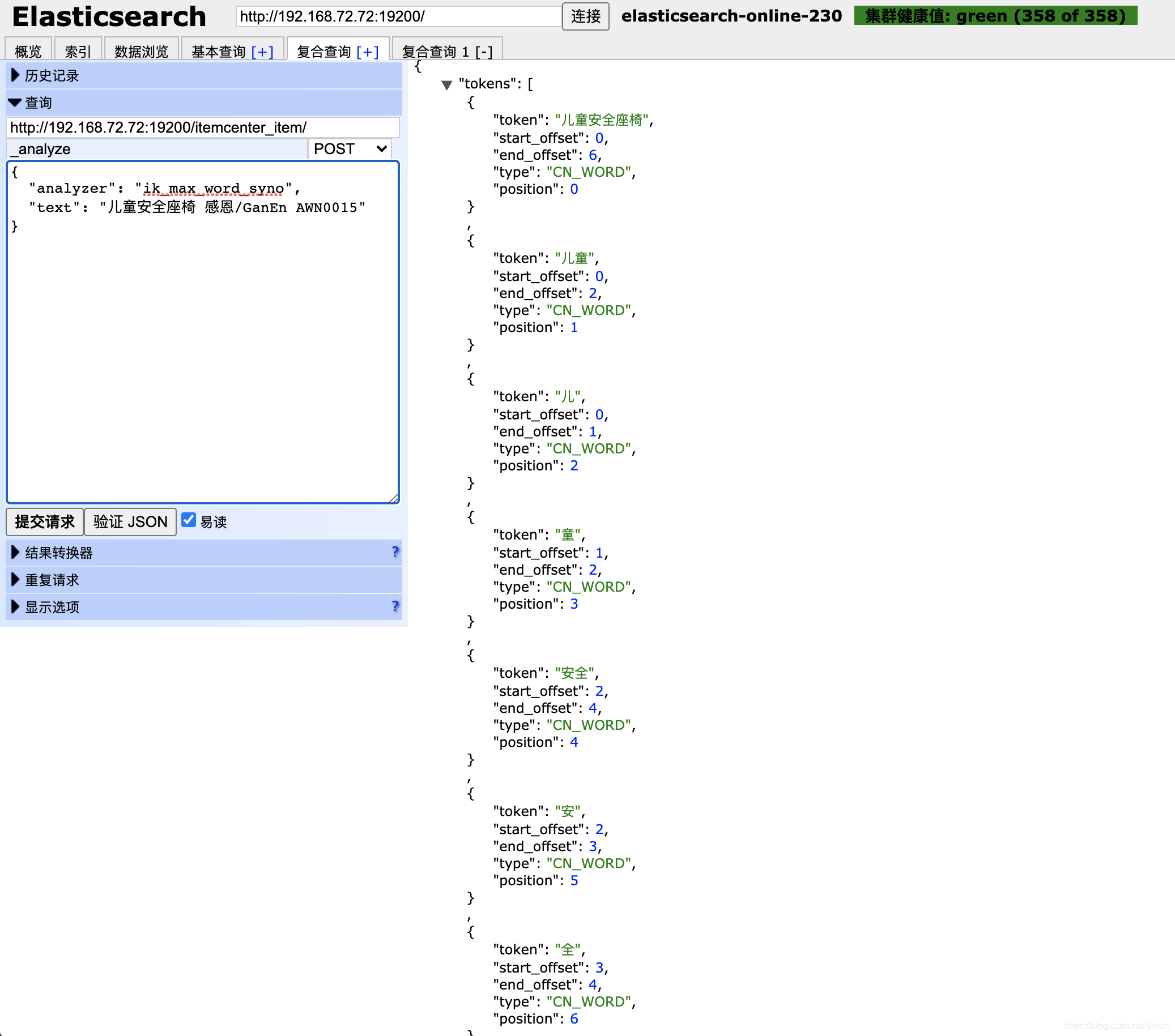Screen dimensions: 1175x1036
Task: Expand the 历史记录 section
Action: 52,75
